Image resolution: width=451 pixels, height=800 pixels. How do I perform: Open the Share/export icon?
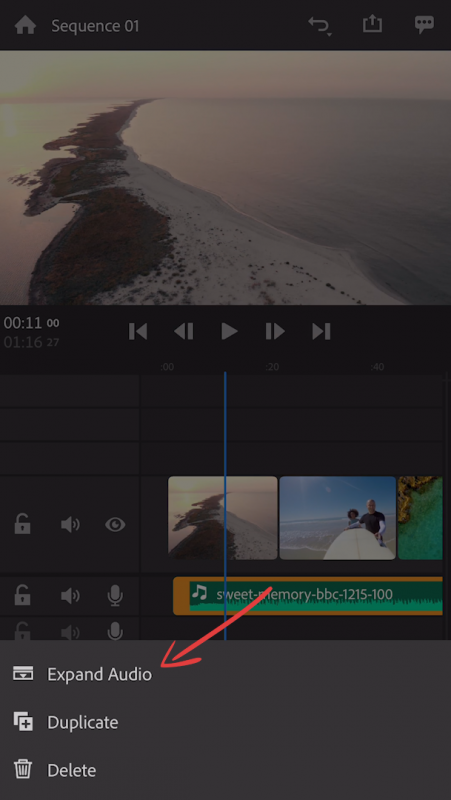(x=372, y=24)
